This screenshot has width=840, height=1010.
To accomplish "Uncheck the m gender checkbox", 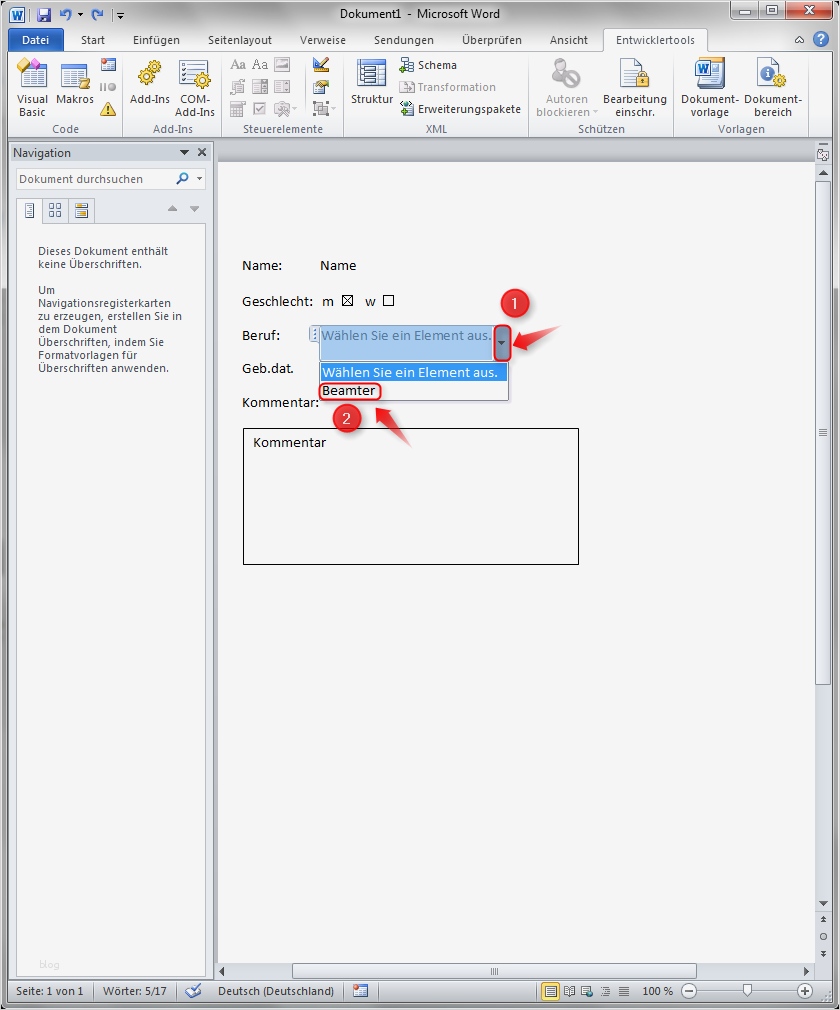I will (x=347, y=301).
